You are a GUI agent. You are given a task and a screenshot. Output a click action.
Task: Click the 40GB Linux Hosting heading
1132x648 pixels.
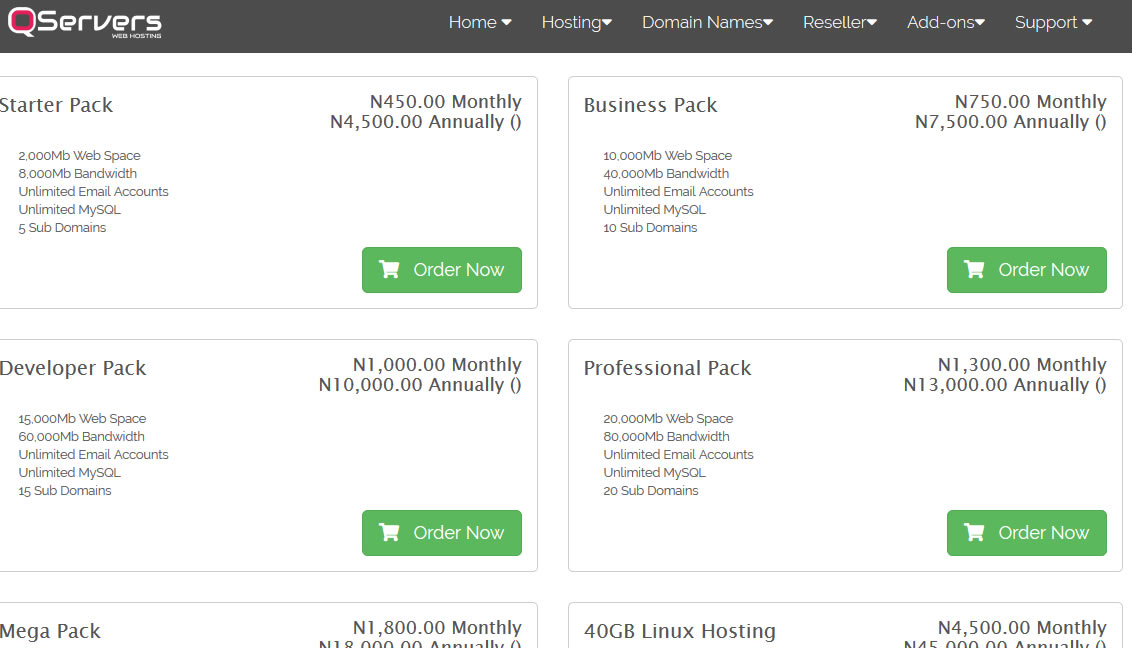coord(680,631)
